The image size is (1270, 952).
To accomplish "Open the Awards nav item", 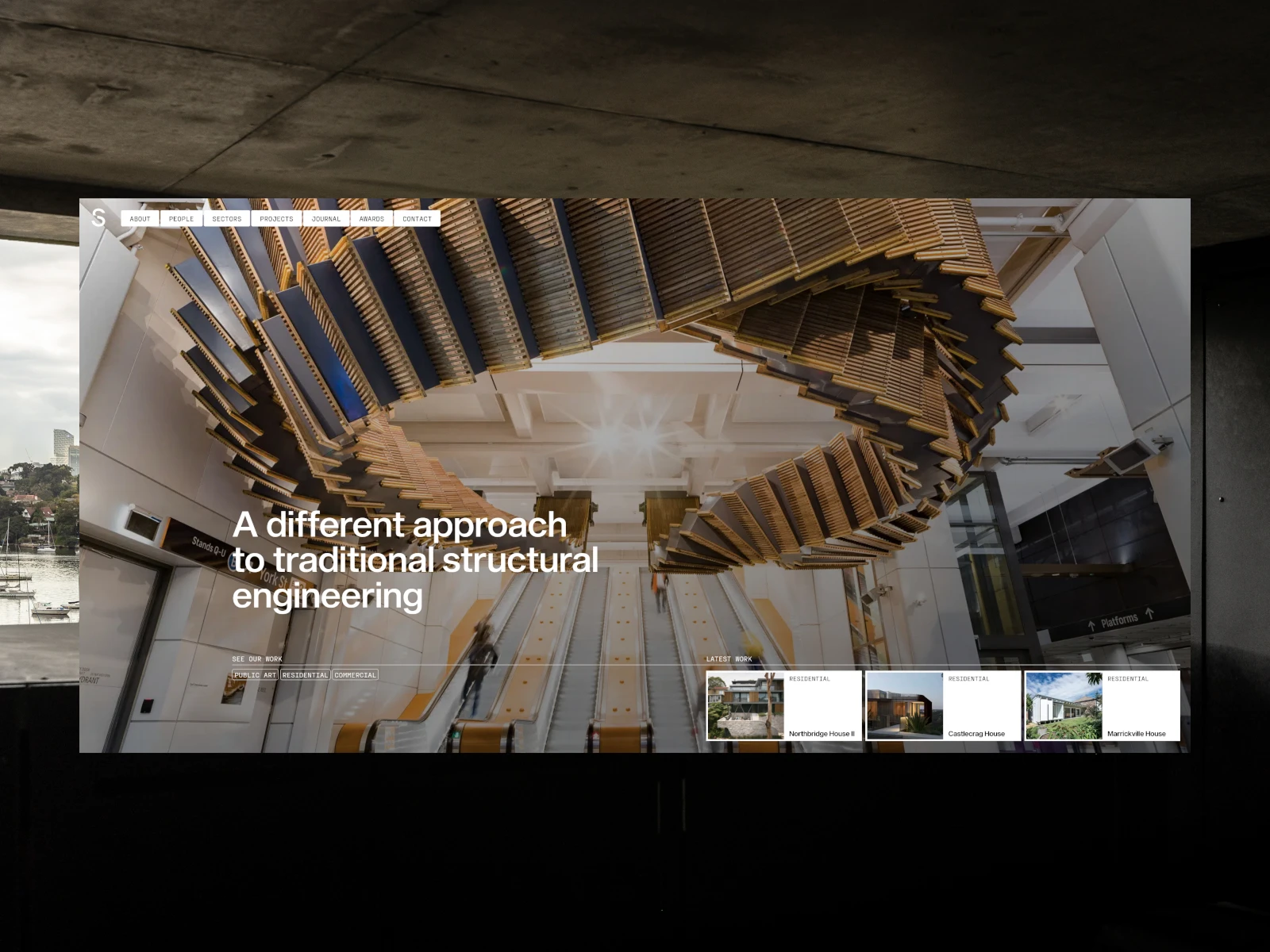I will (371, 219).
